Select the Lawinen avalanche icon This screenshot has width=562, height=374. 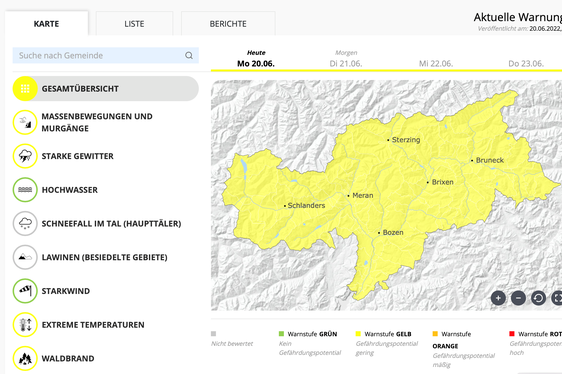click(x=25, y=257)
